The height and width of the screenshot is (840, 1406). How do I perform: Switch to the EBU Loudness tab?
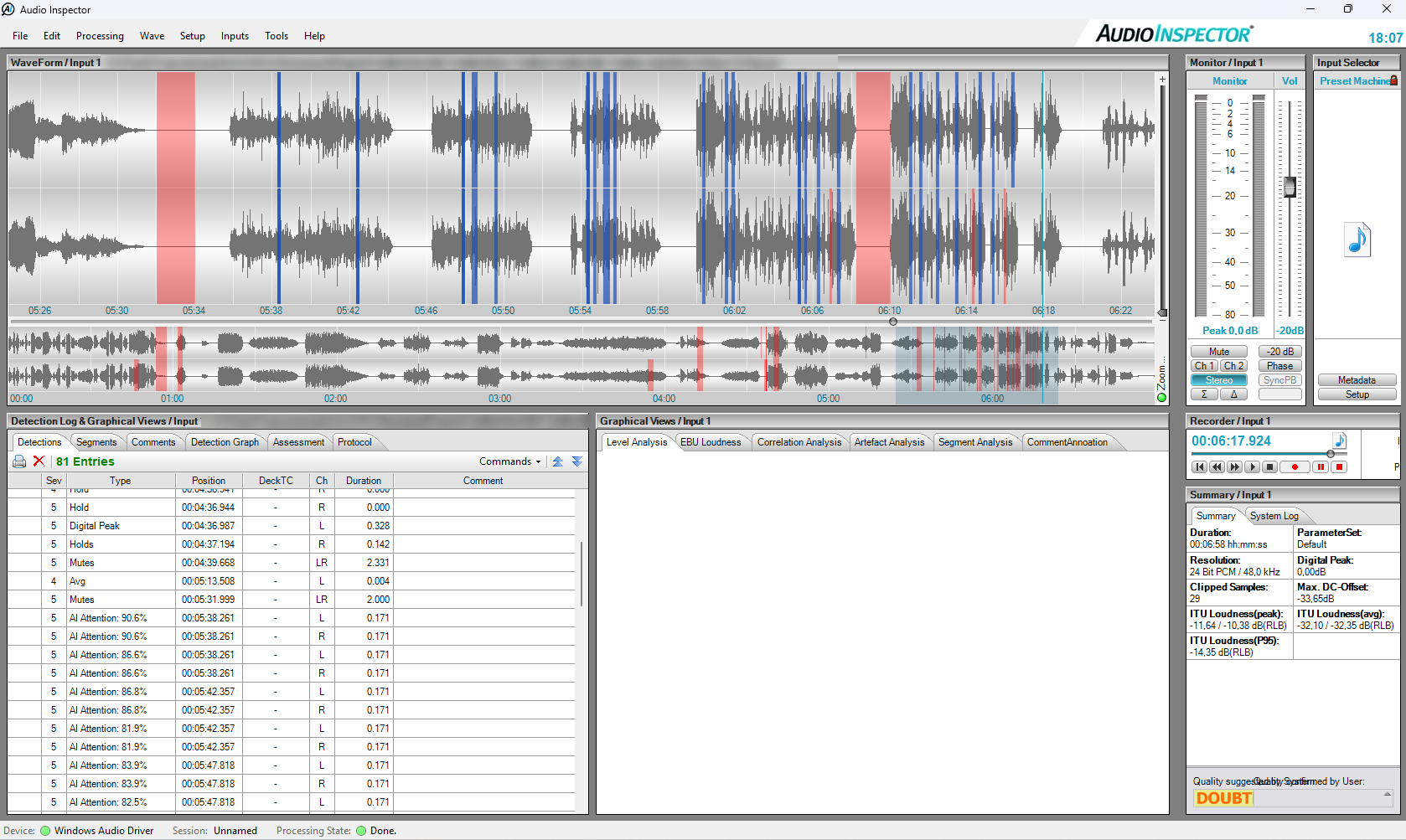tap(711, 442)
